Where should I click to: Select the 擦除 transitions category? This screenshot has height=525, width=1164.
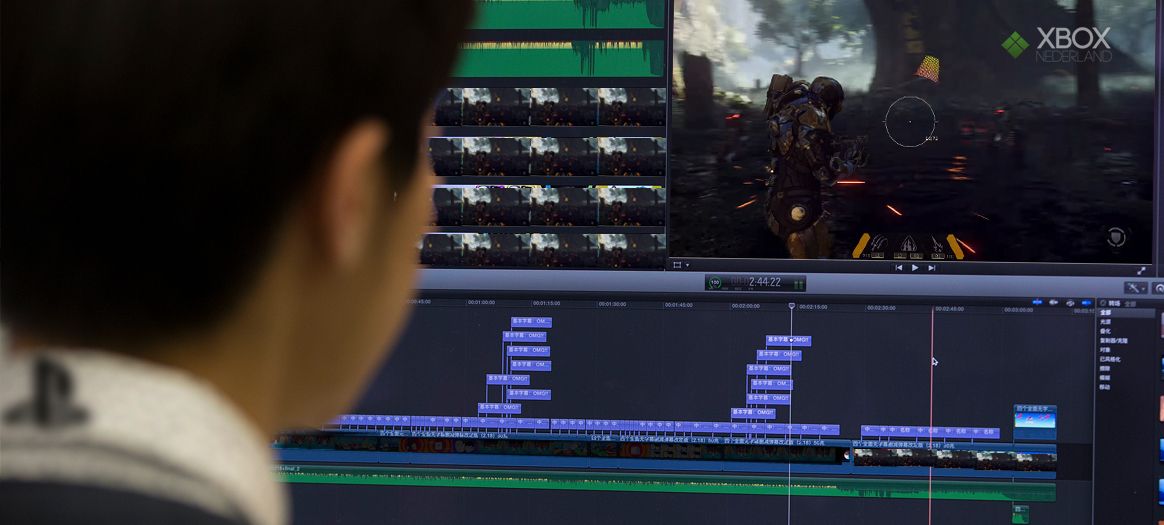1105,368
